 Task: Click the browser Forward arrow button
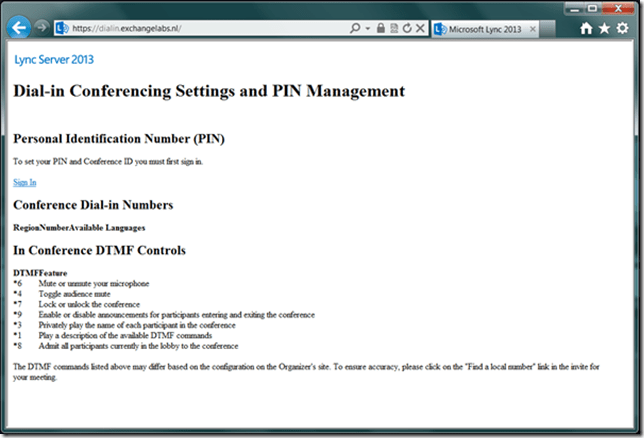[40, 28]
